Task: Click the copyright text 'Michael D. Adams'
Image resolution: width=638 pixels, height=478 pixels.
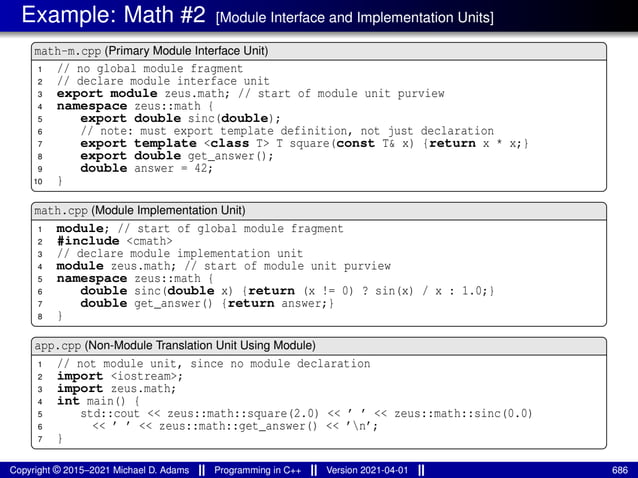Action: pyautogui.click(x=151, y=471)
